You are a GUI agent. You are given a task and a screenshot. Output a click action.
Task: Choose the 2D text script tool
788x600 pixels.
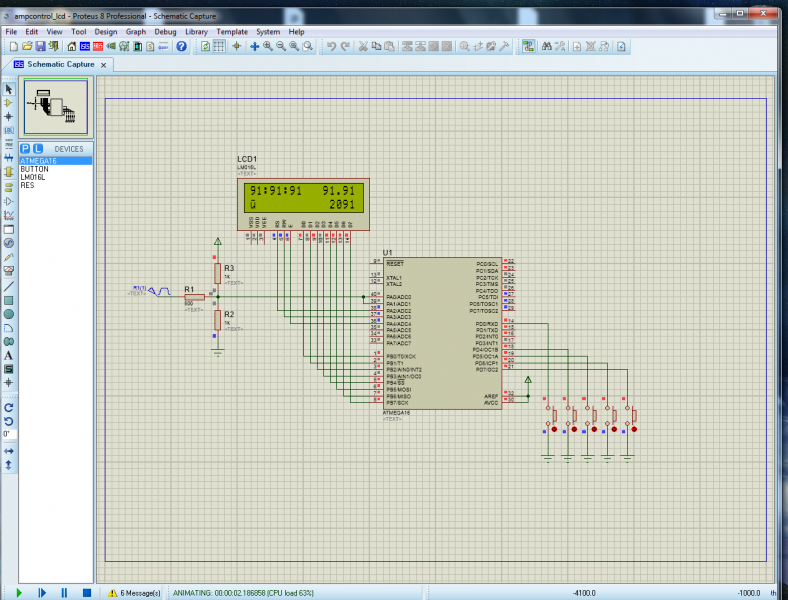9,355
